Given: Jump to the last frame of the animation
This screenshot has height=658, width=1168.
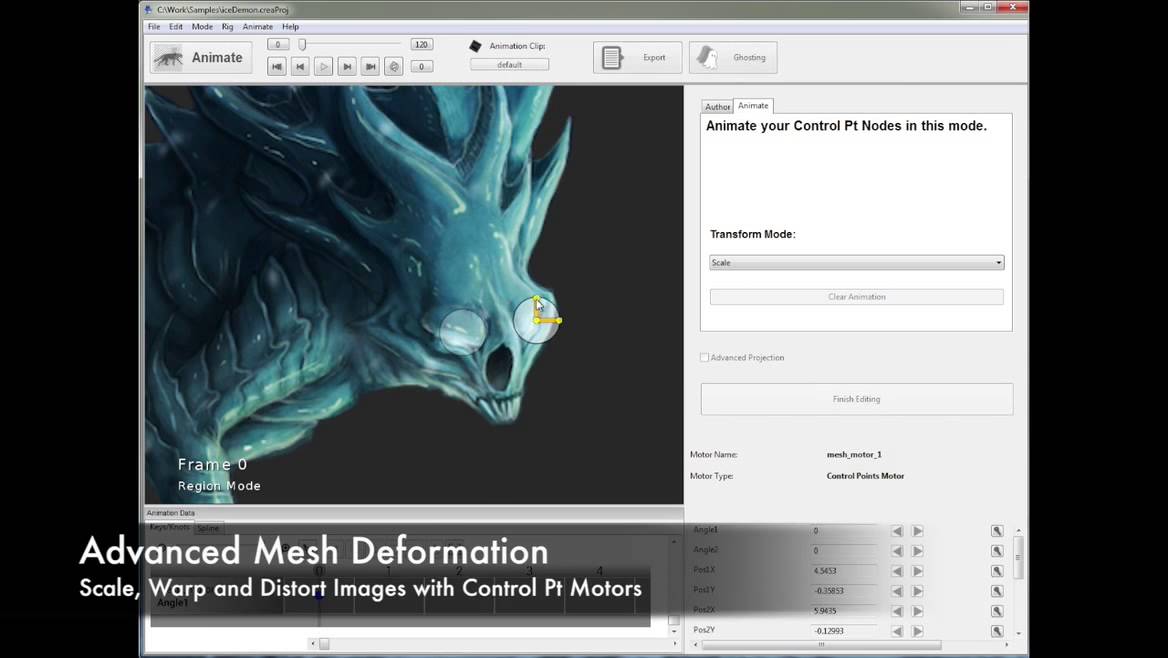Looking at the screenshot, I should click(x=370, y=66).
